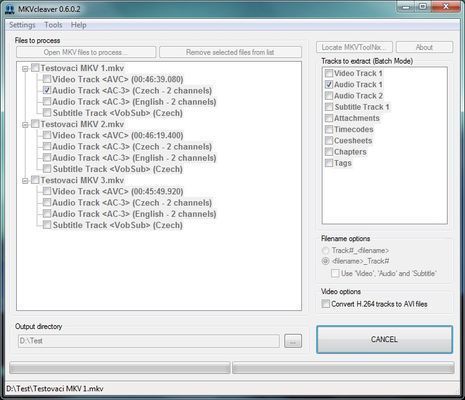Uncheck Czech Audio Track under Testovaci MKV 1
Screen dimensions: 465x400
(x=47, y=90)
